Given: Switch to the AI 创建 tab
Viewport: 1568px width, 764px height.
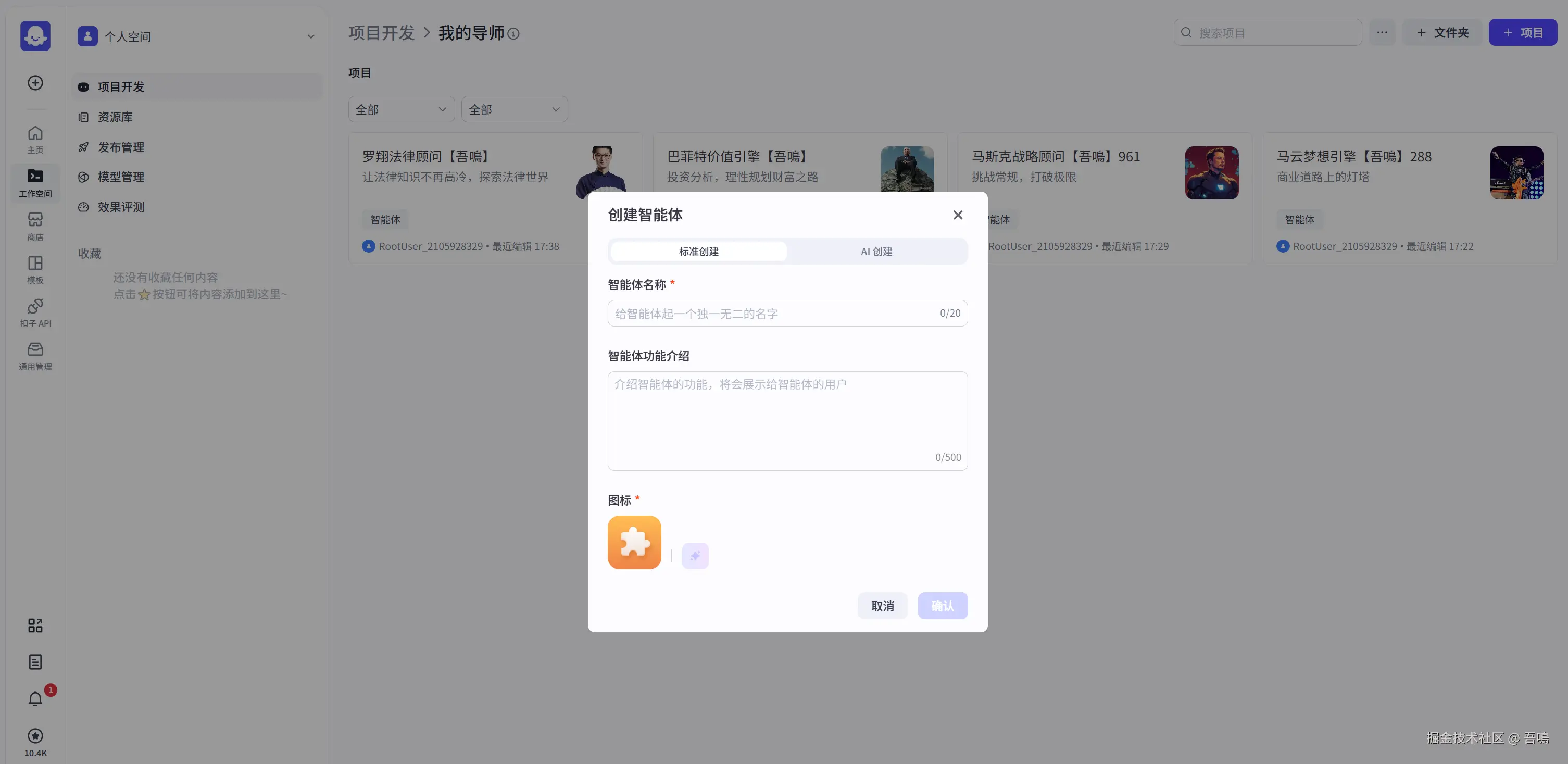Looking at the screenshot, I should [876, 252].
